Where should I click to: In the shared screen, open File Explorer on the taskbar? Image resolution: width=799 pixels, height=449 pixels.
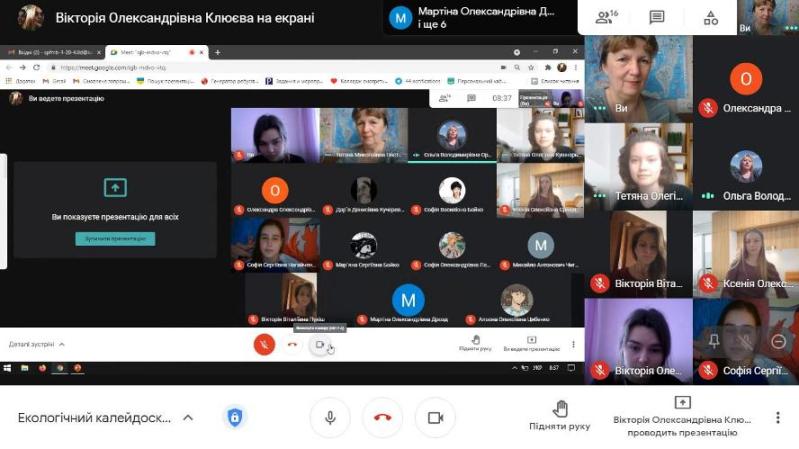tap(24, 368)
